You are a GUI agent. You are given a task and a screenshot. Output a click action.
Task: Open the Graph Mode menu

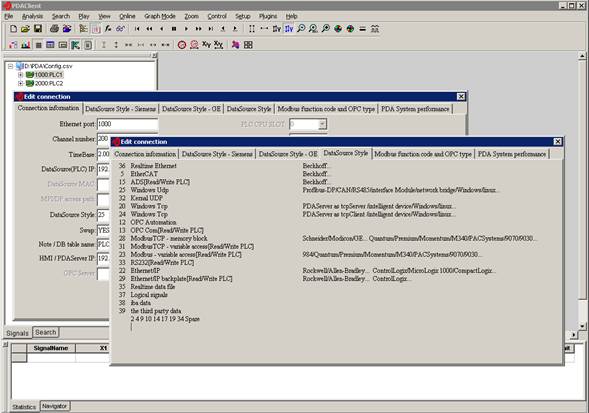(160, 16)
